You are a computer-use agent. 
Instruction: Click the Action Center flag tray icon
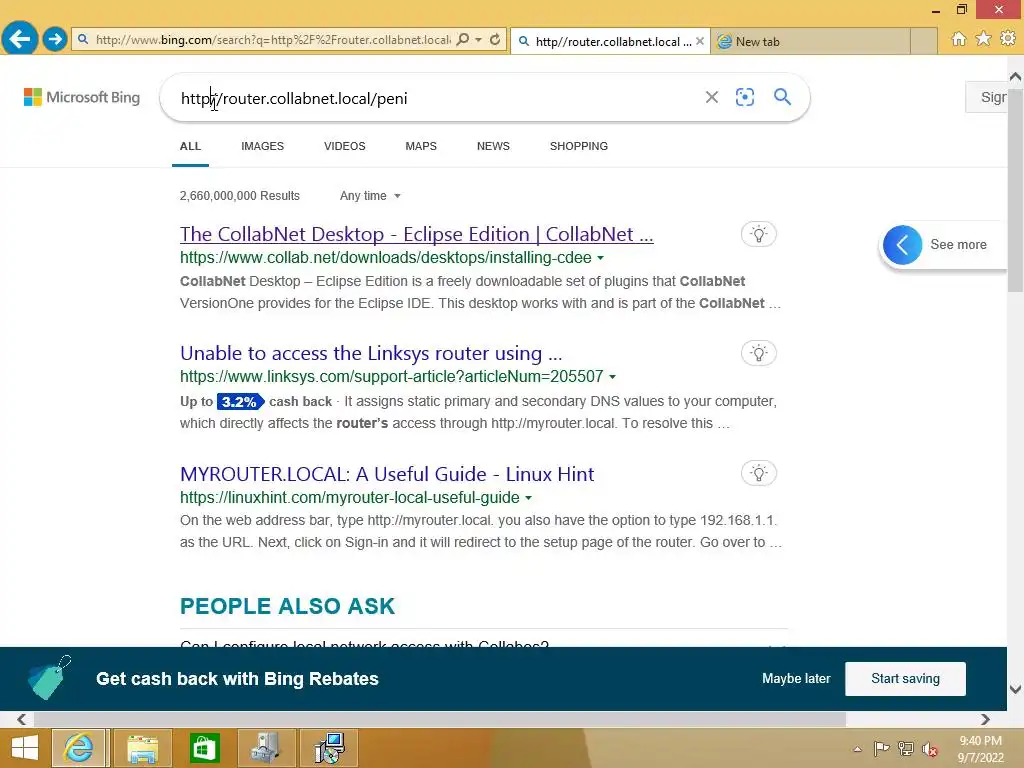coord(882,749)
